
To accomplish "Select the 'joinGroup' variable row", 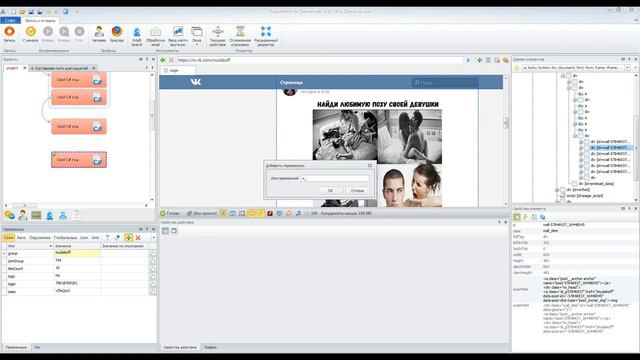I will click(79, 260).
